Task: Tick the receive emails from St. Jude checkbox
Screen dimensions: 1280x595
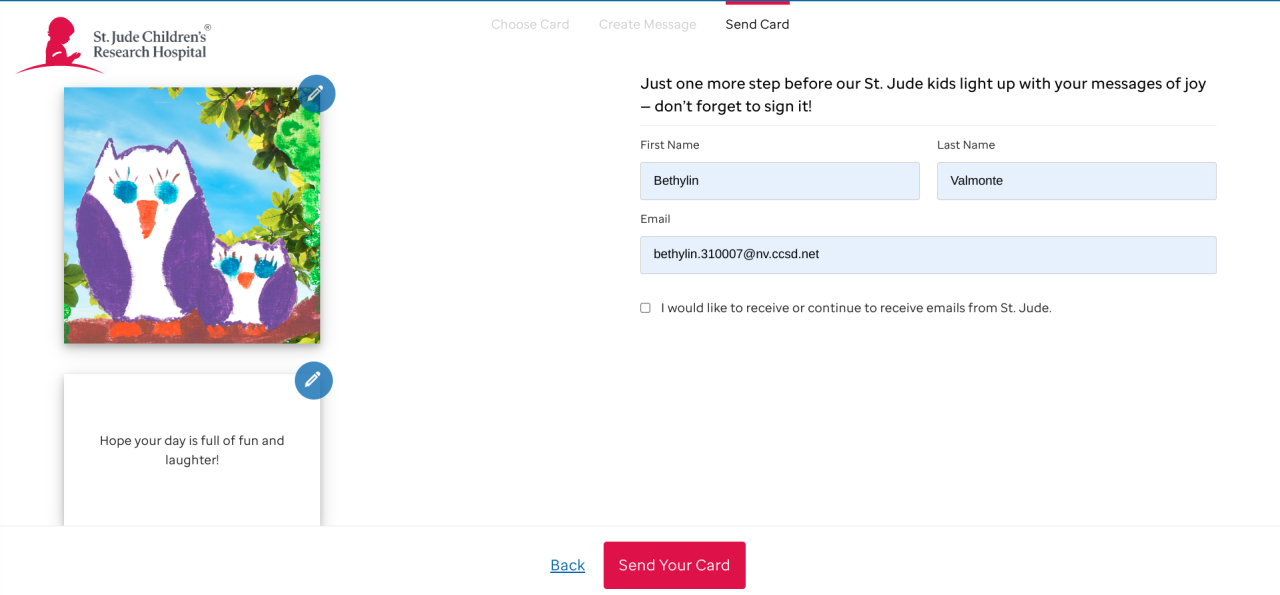Action: 645,308
